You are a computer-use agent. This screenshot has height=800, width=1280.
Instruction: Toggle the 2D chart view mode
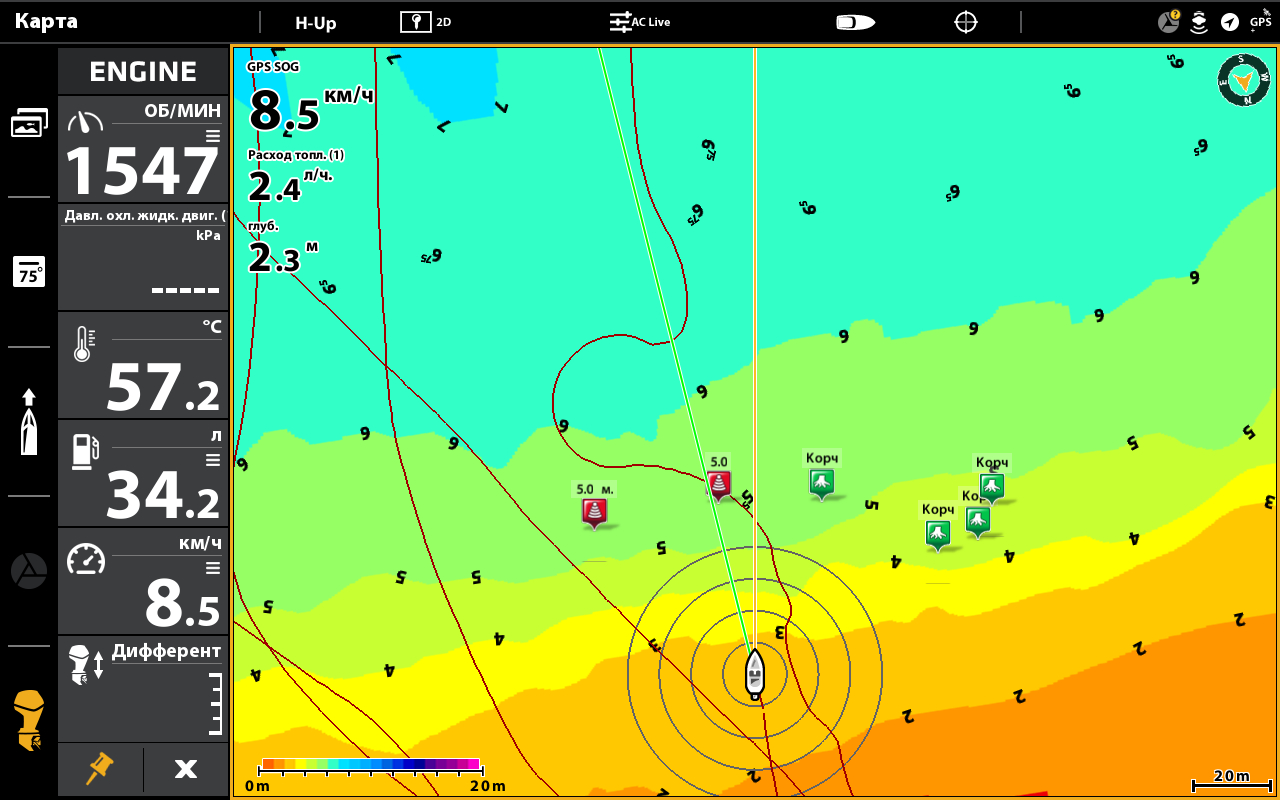coord(426,22)
